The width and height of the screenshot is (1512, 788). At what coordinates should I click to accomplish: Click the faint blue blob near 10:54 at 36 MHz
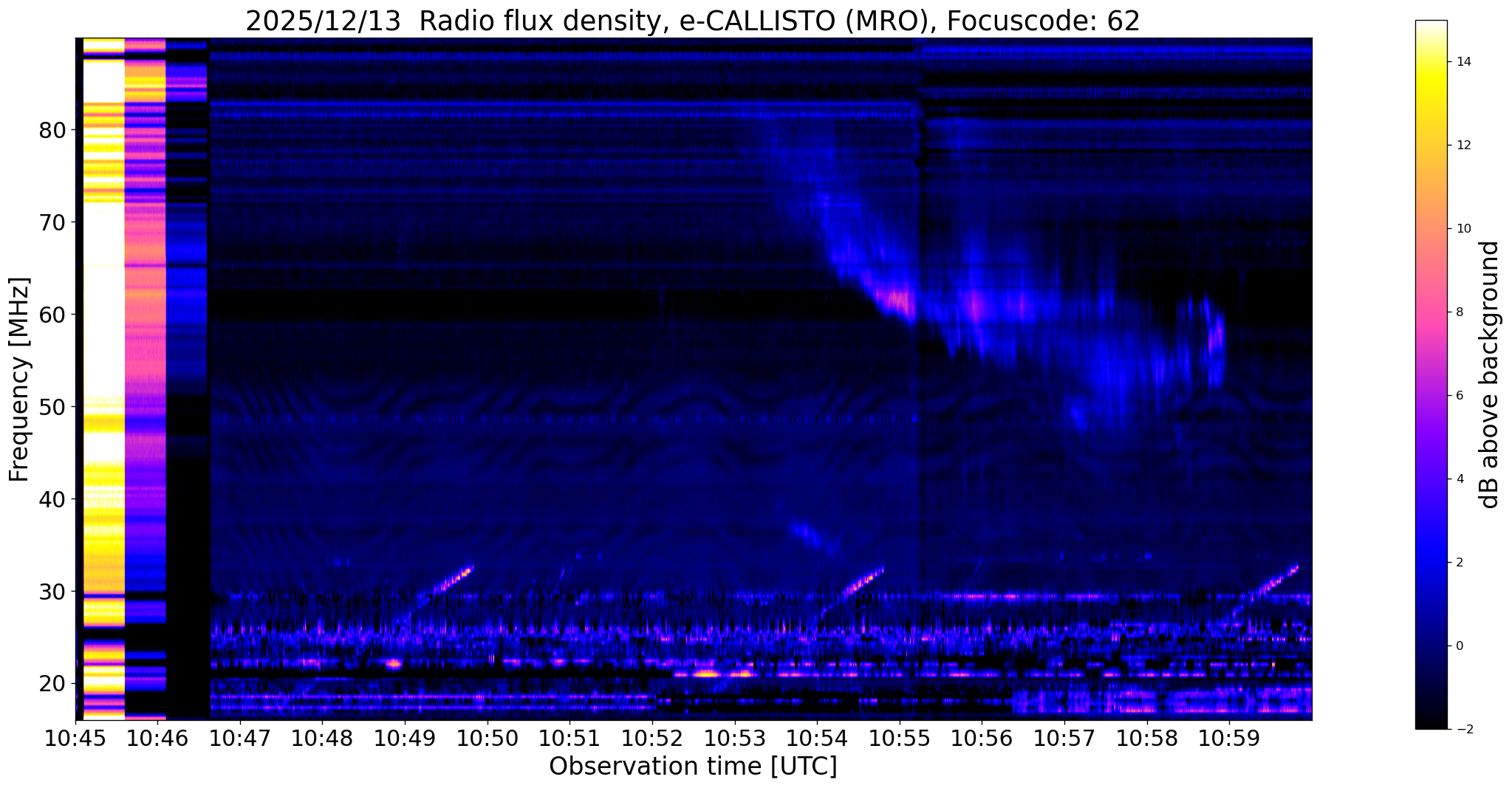[807, 533]
